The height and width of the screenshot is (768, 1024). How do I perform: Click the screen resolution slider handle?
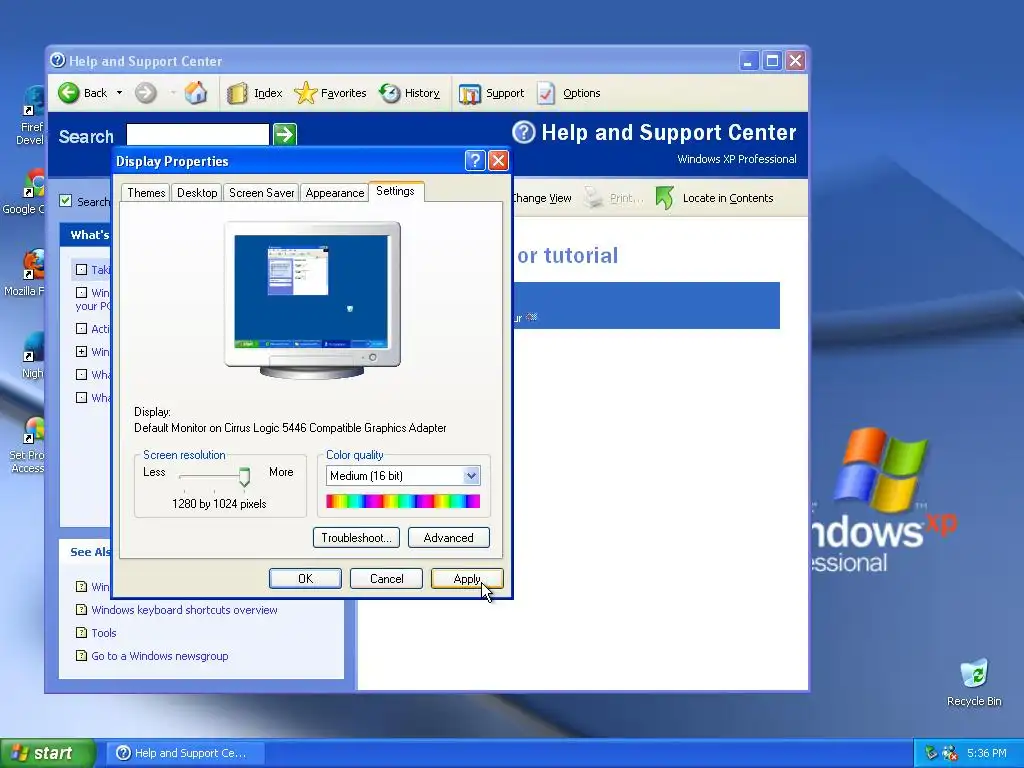244,477
